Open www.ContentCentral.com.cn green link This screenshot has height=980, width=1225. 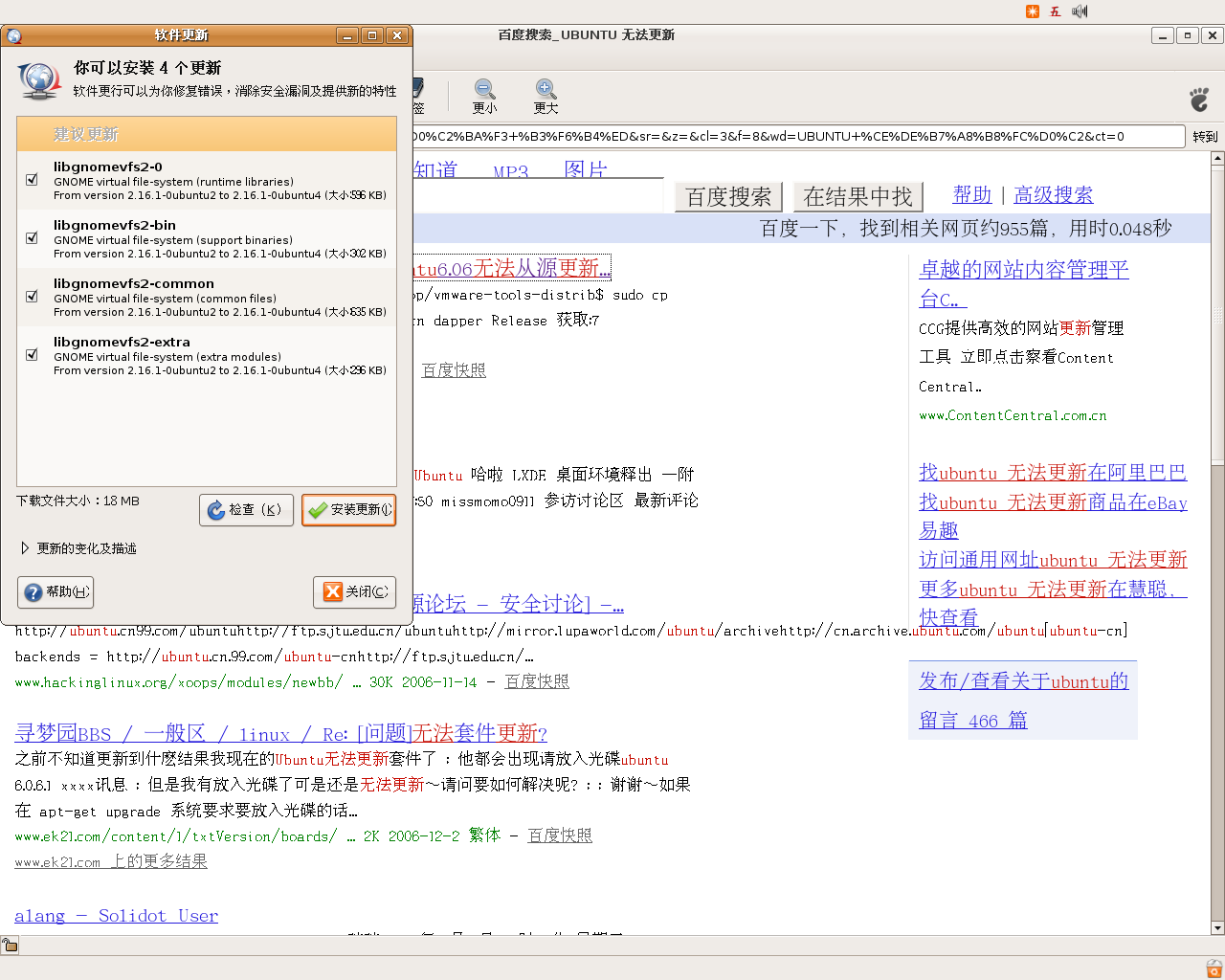1013,415
